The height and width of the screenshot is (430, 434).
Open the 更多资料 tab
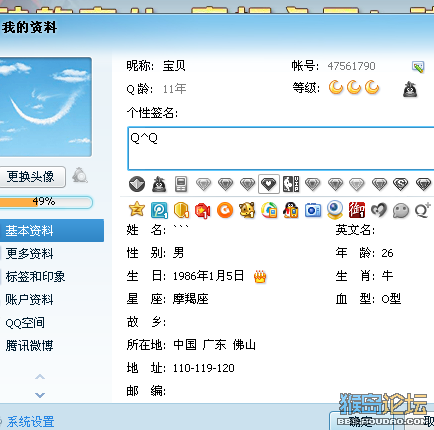tap(29, 253)
